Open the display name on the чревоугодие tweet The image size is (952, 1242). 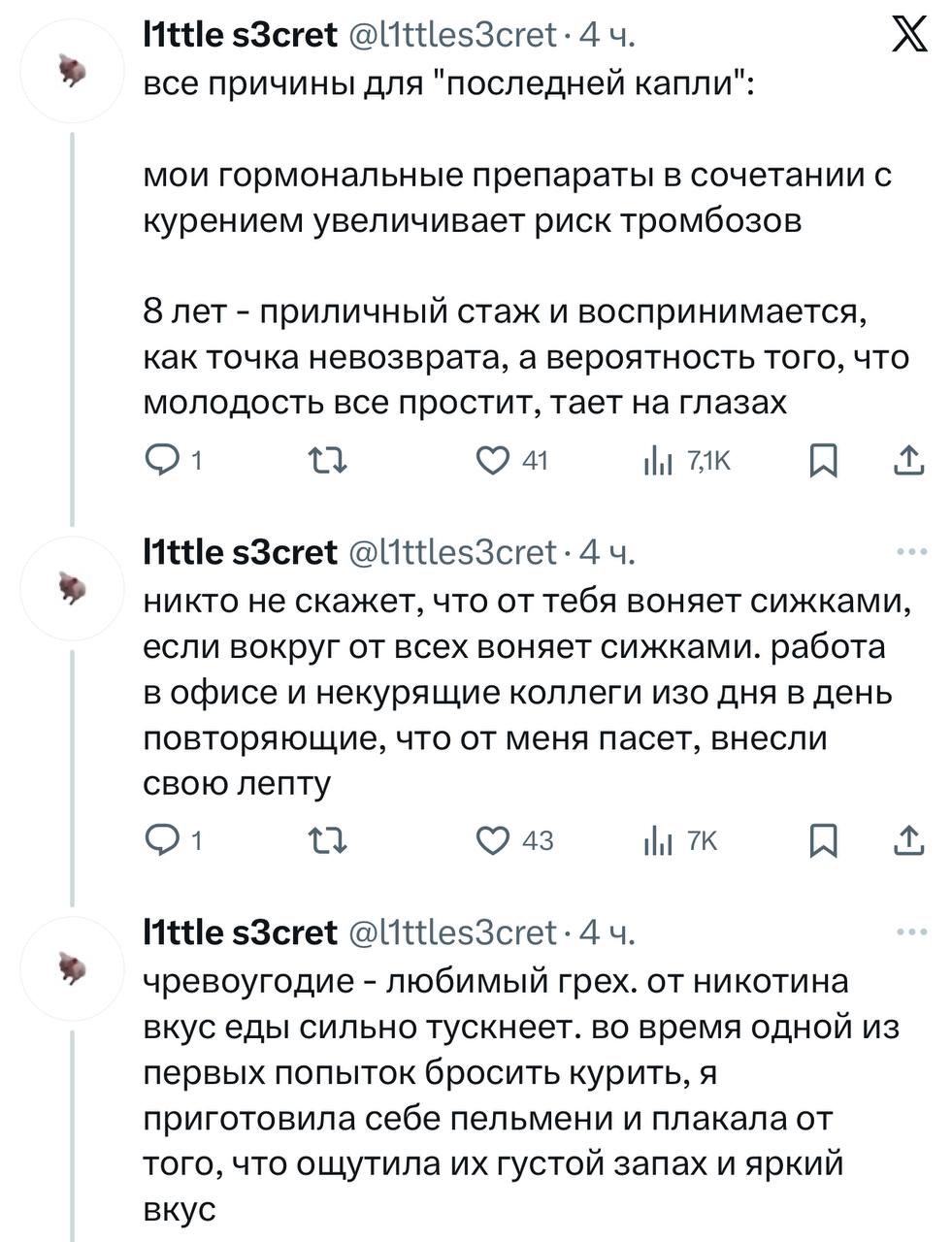pos(240,932)
